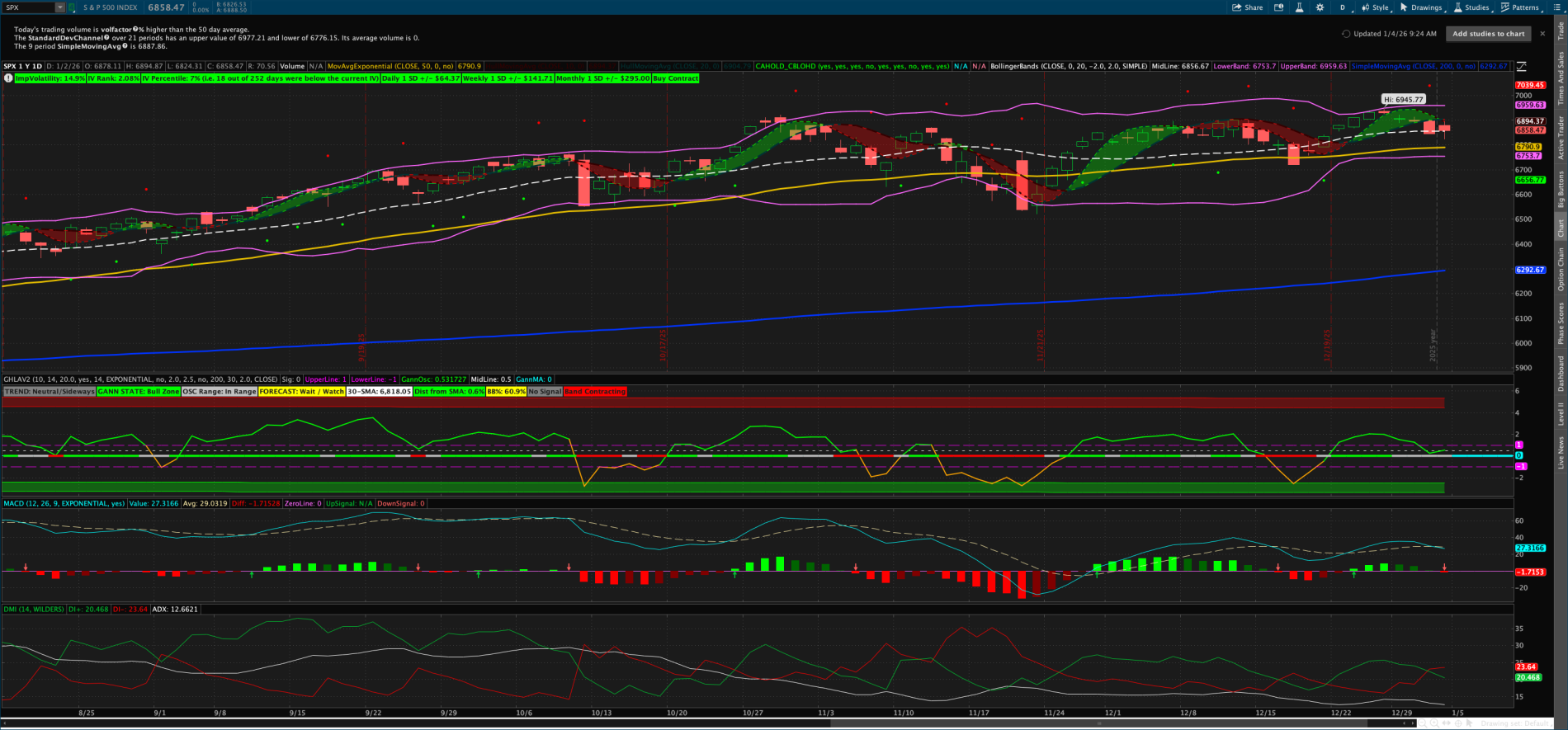Image resolution: width=1568 pixels, height=730 pixels.
Task: Open the SPX symbol dropdown arrow
Action: (59, 7)
